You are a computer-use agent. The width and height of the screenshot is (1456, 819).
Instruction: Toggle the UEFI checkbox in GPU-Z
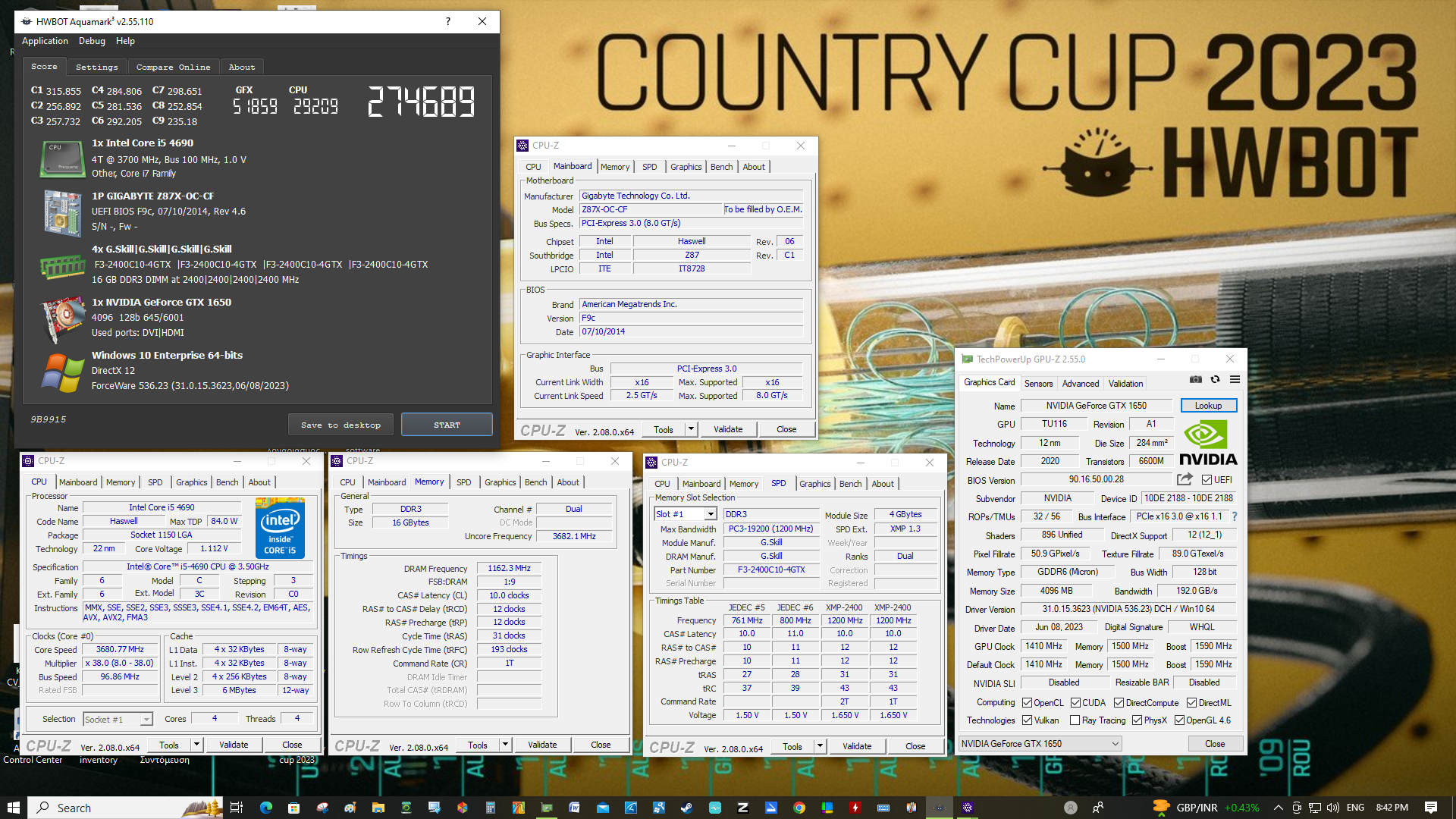click(1207, 479)
